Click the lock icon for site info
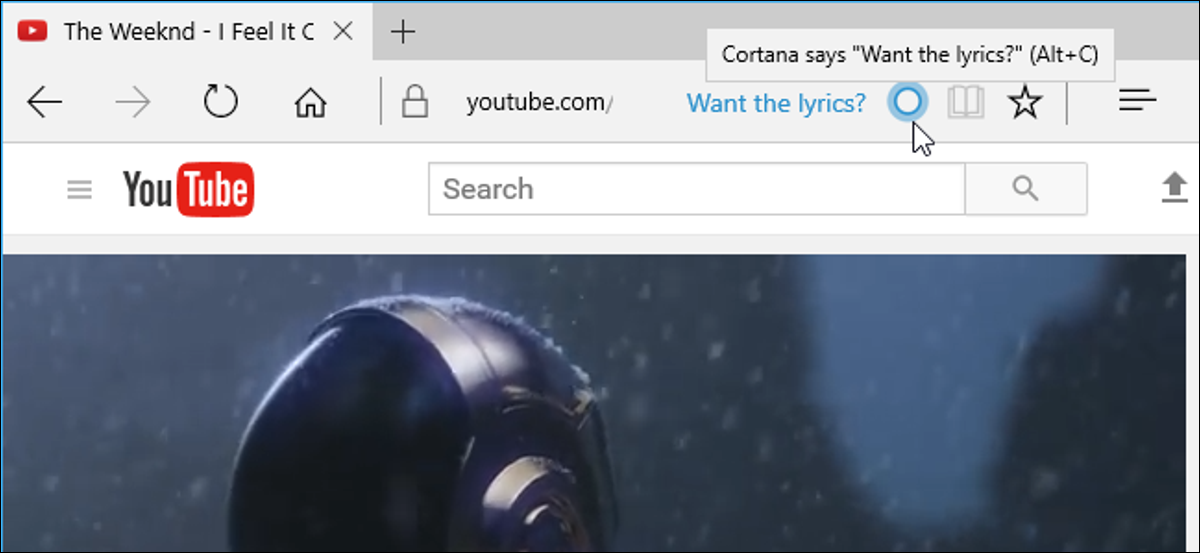 tap(414, 101)
